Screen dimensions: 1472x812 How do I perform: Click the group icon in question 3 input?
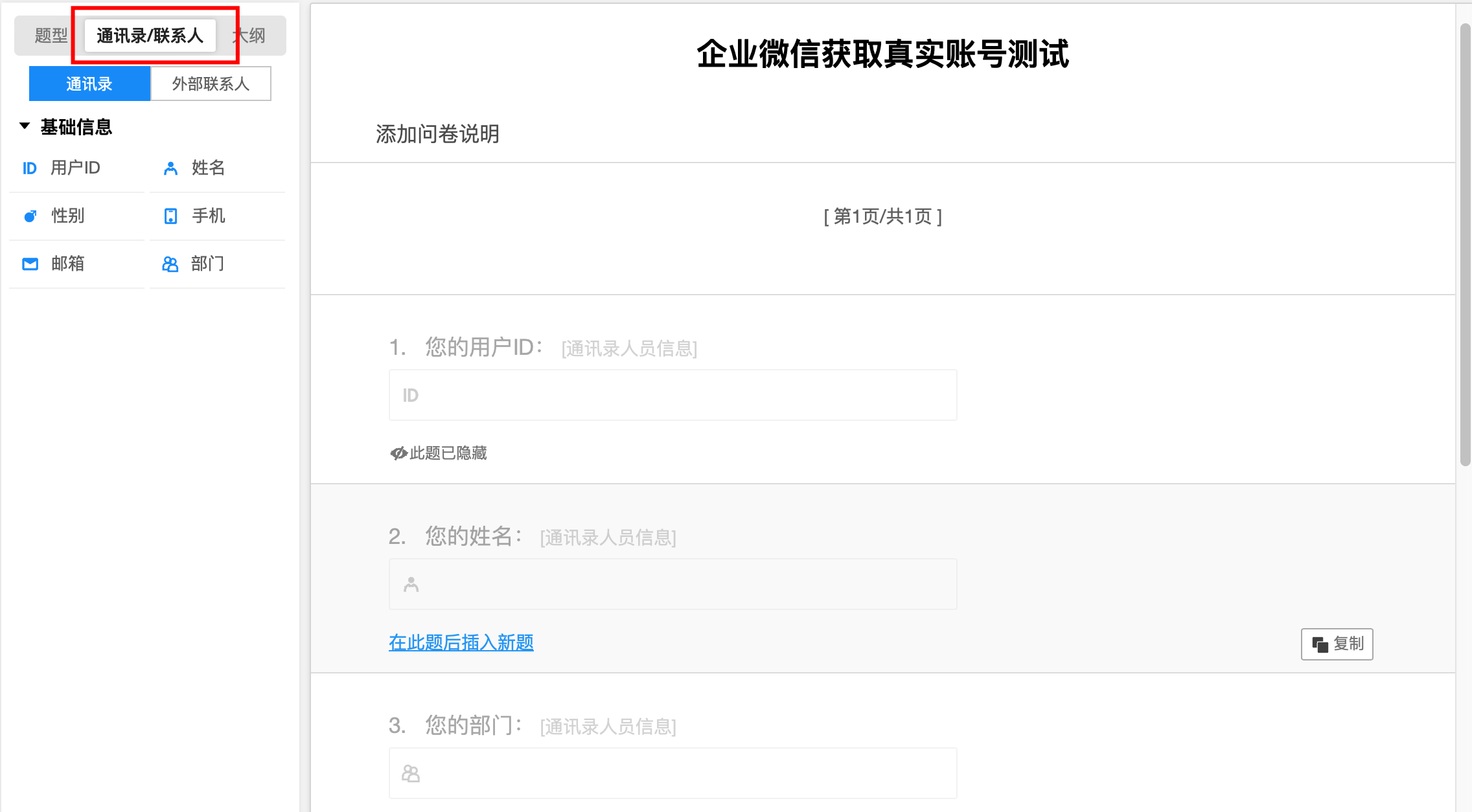411,773
